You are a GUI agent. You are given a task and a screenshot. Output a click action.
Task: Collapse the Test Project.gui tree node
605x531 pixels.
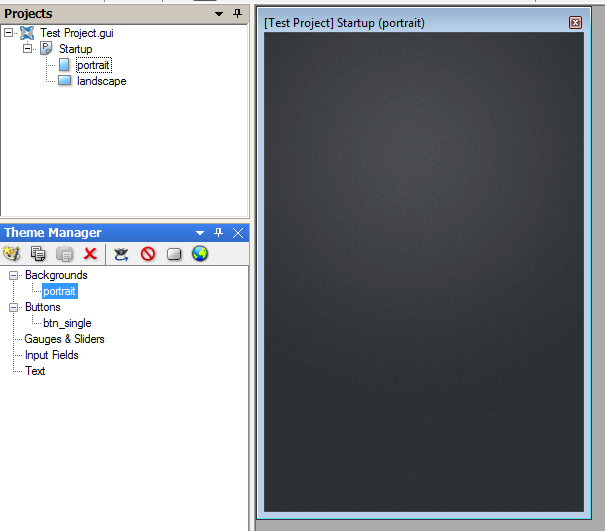coord(10,33)
